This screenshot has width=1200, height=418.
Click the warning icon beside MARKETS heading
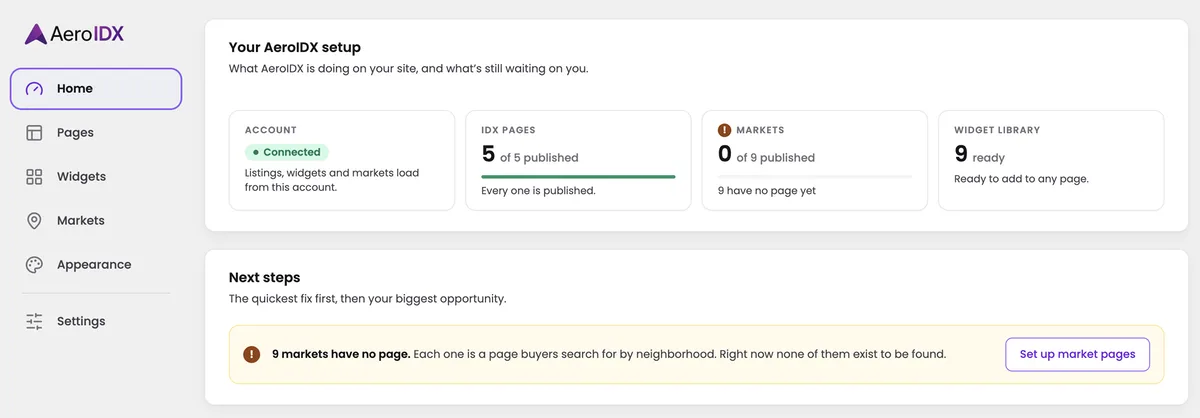pyautogui.click(x=725, y=130)
